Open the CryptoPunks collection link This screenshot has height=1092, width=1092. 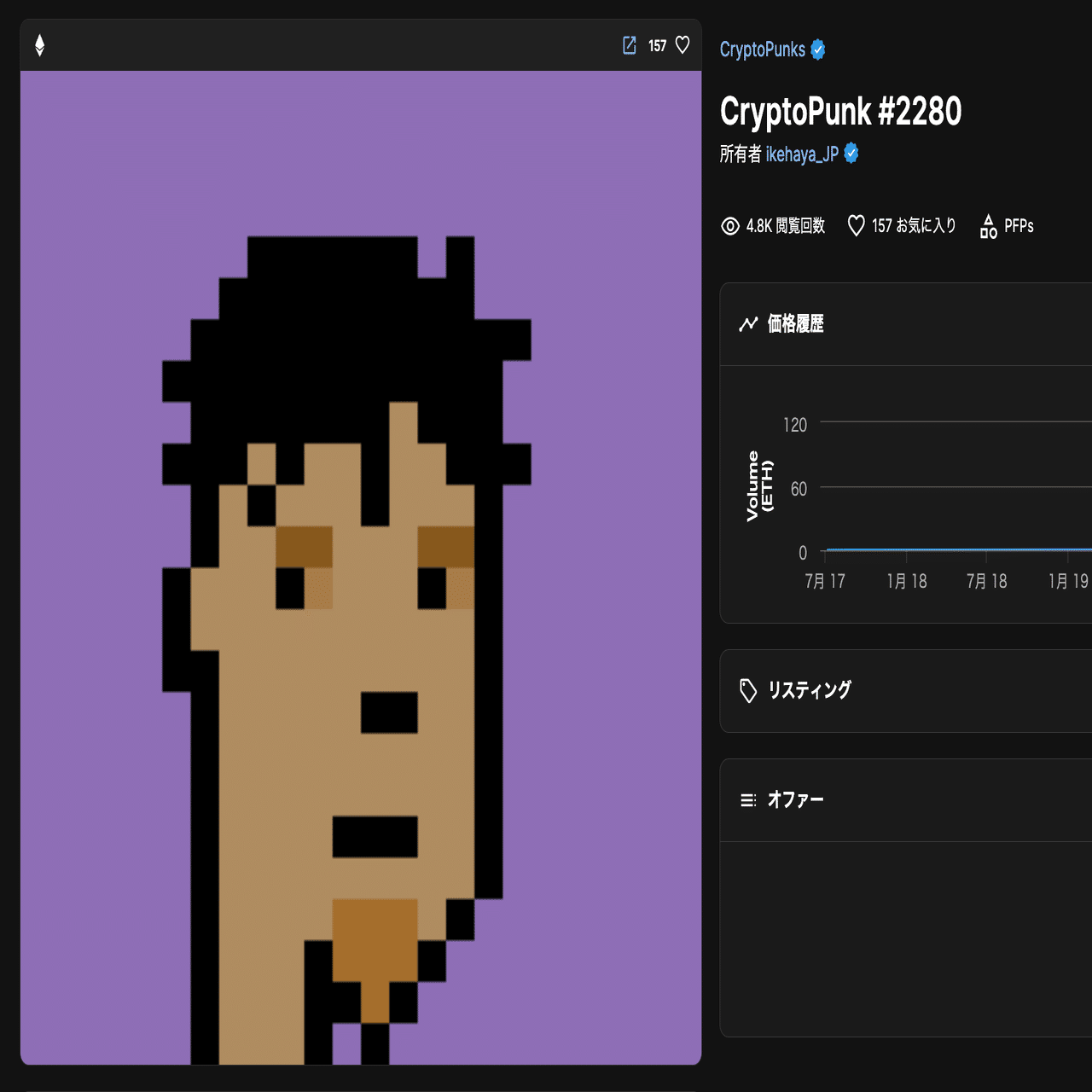(763, 49)
